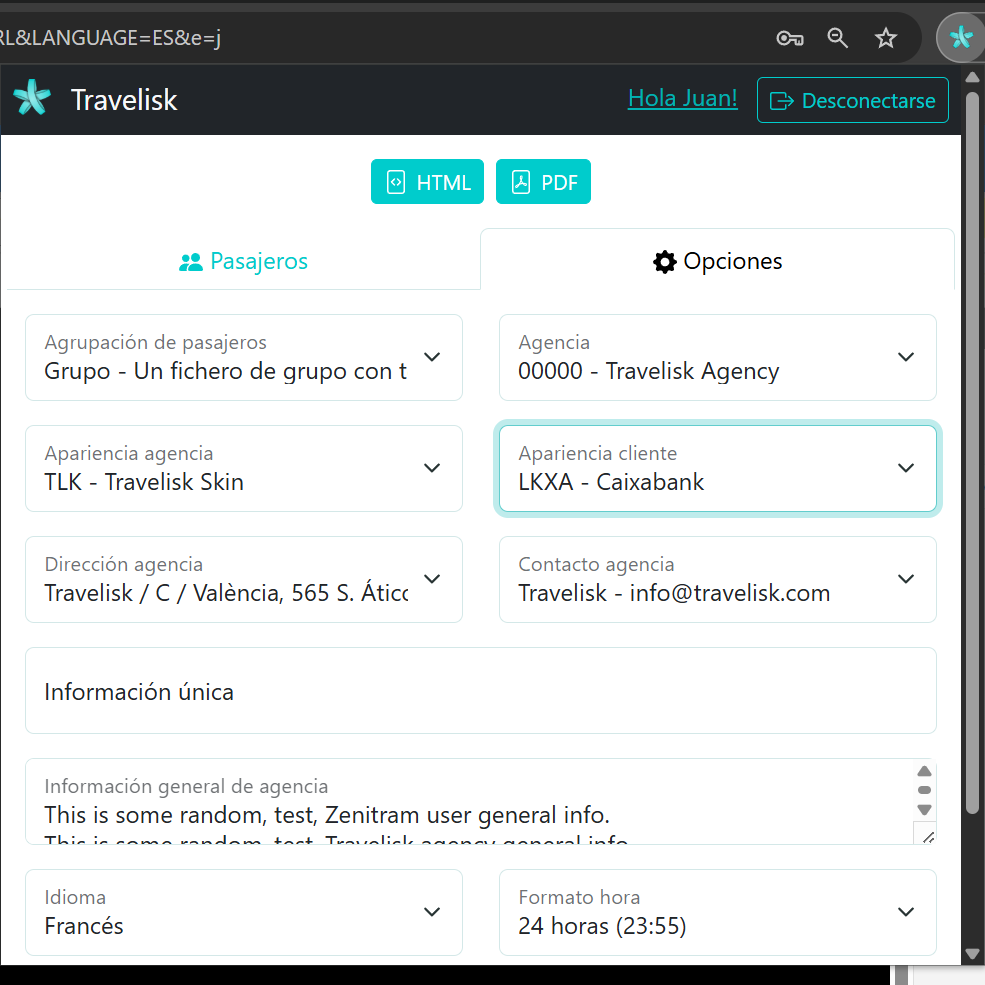This screenshot has width=985, height=985.
Task: Click the page vertical scrollbar thumb
Action: (972, 453)
